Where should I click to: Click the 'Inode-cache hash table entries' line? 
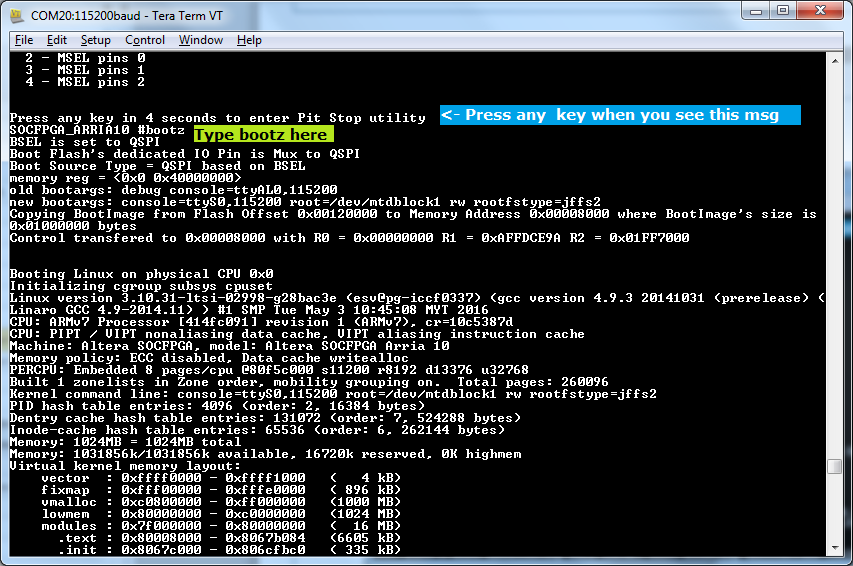pos(257,430)
